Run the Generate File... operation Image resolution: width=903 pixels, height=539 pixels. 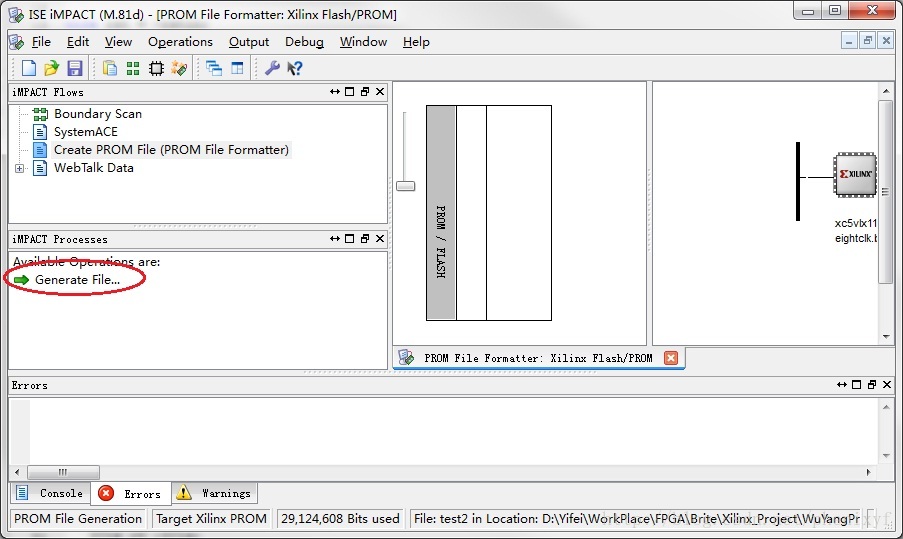click(x=77, y=280)
